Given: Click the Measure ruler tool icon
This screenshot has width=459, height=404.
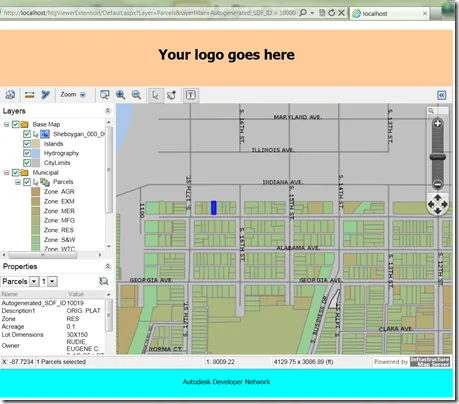Looking at the screenshot, I should tap(30, 95).
